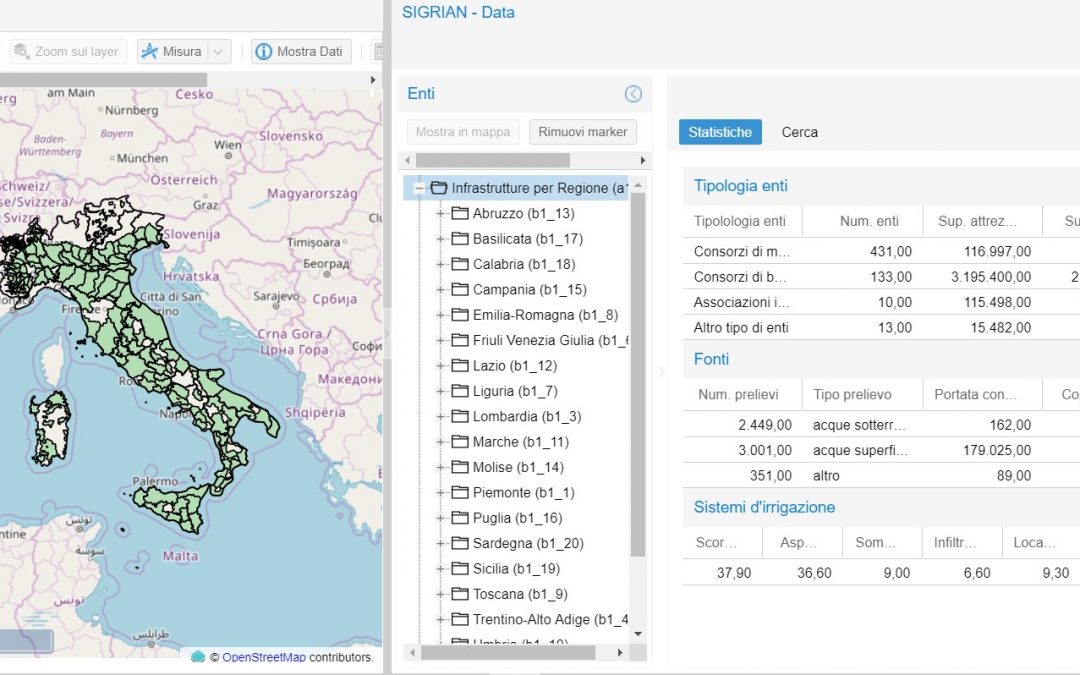Select the Lazio folder icon

click(460, 366)
